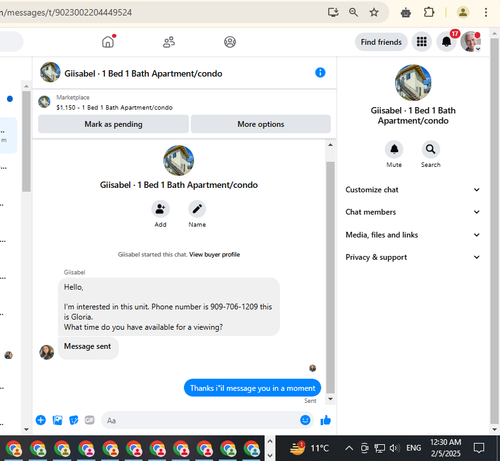Click the browser bookmark star icon

click(374, 13)
